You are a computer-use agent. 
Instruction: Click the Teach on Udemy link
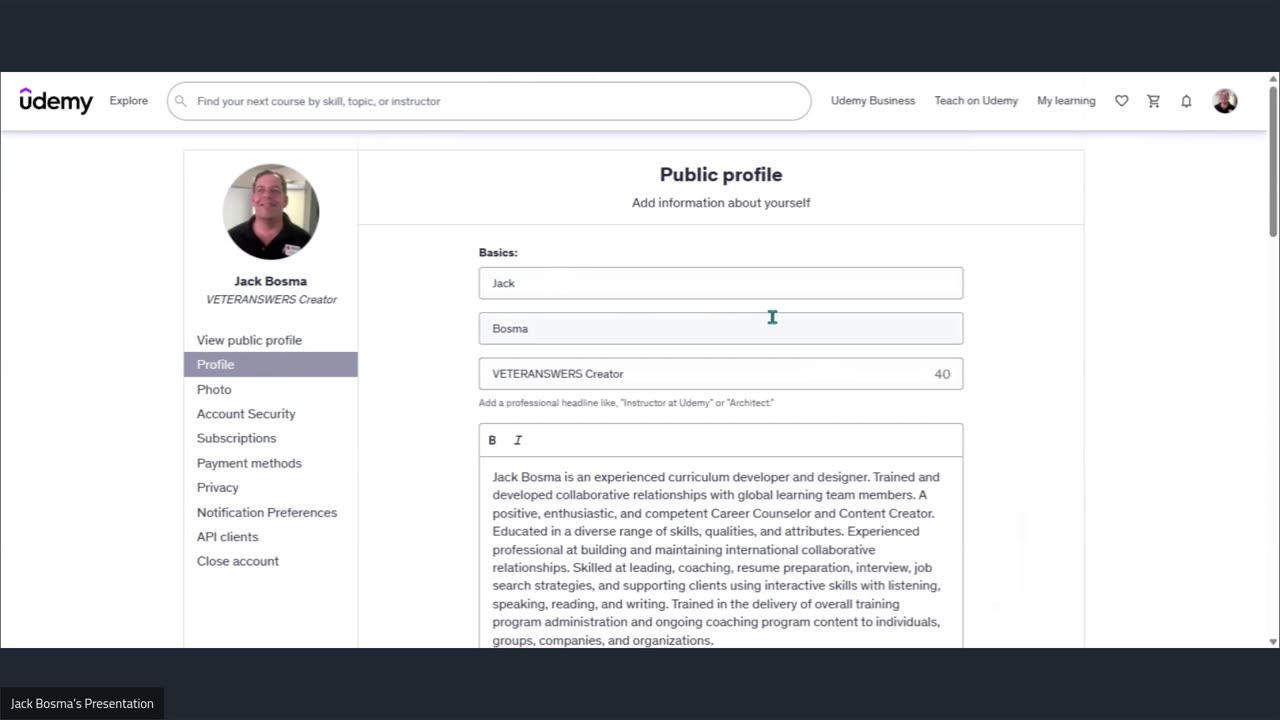(x=976, y=101)
